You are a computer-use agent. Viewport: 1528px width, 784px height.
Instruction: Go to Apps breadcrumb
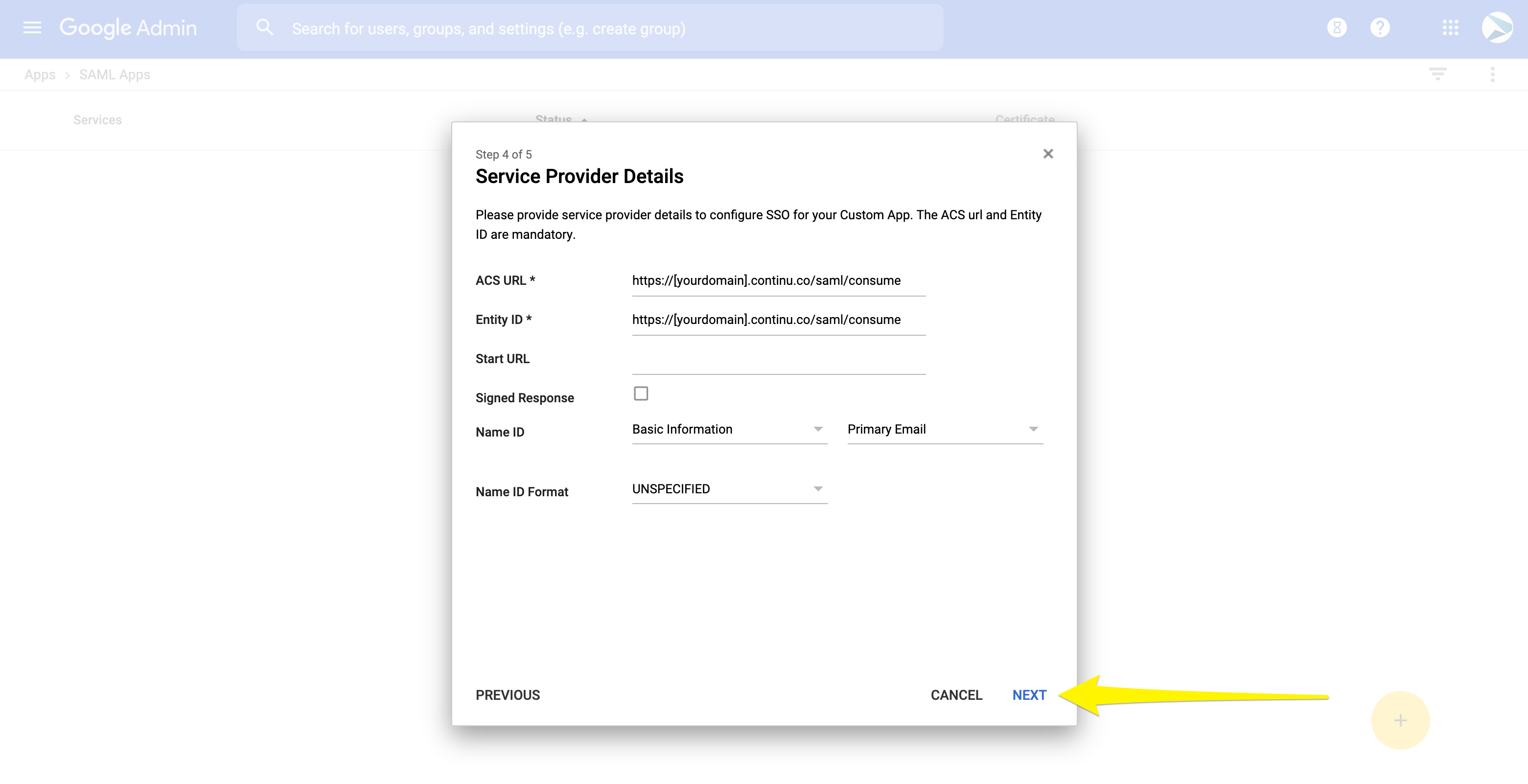[x=40, y=75]
